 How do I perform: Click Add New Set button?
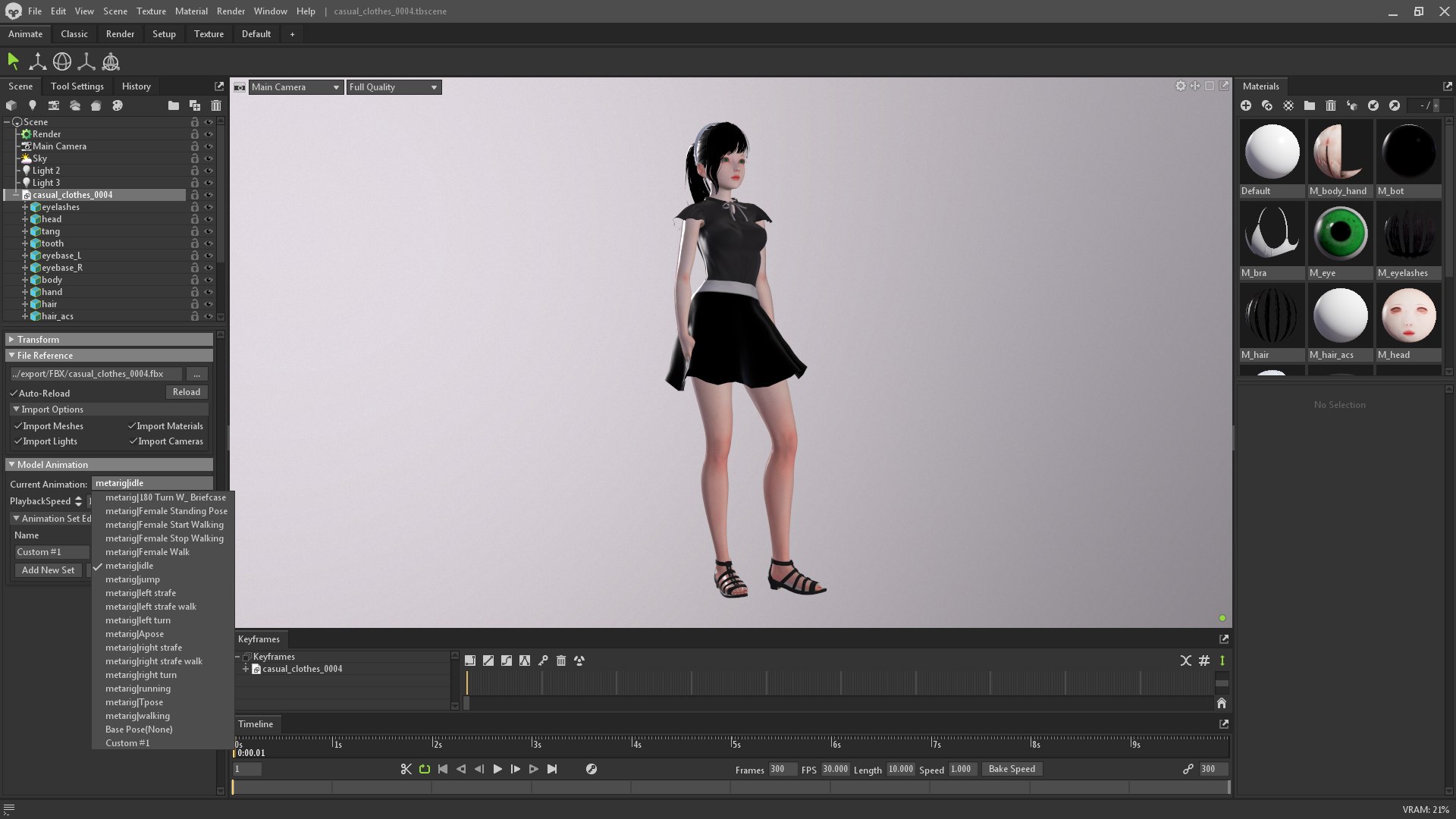point(49,570)
